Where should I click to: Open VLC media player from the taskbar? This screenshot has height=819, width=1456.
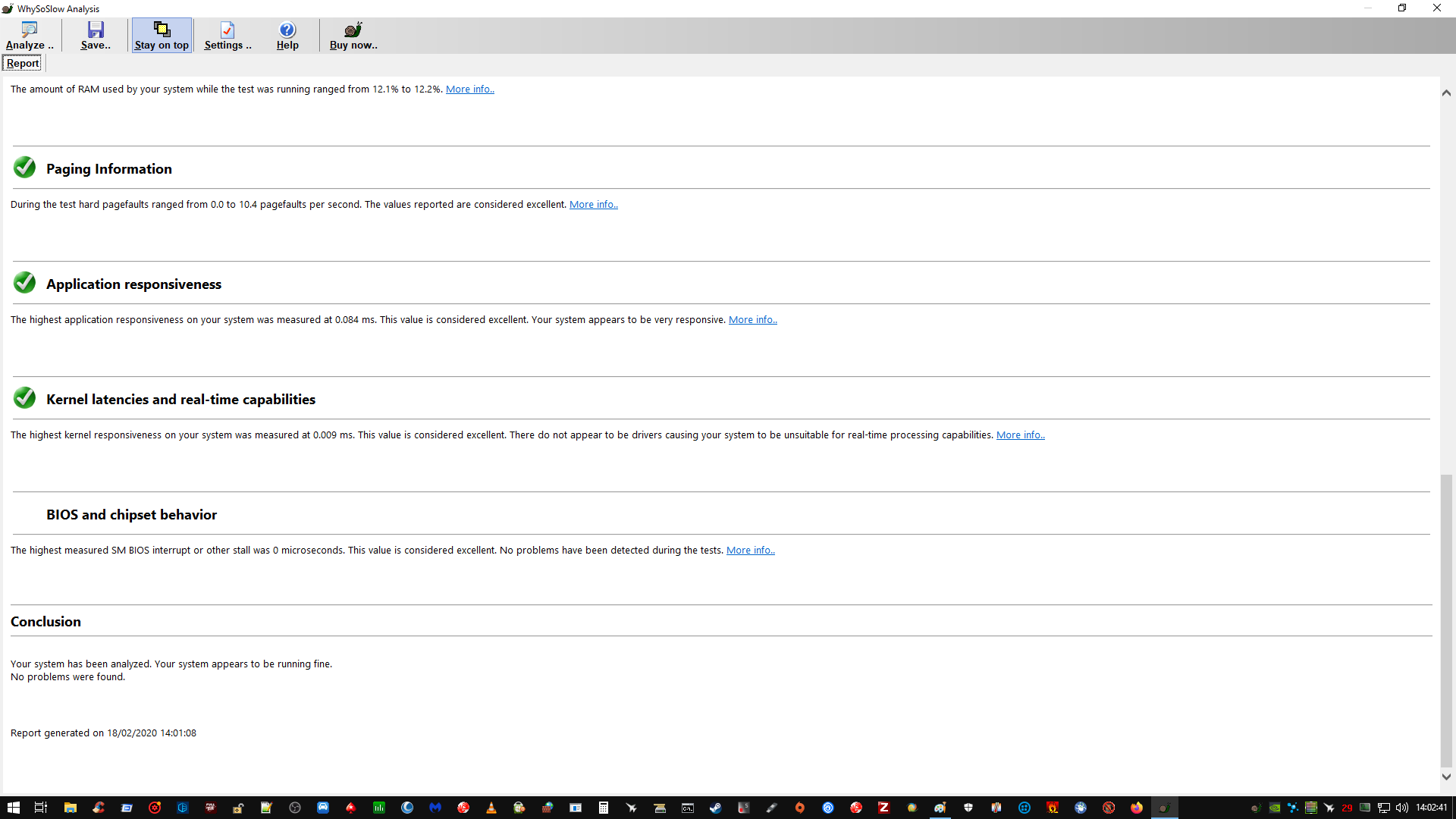click(x=491, y=808)
